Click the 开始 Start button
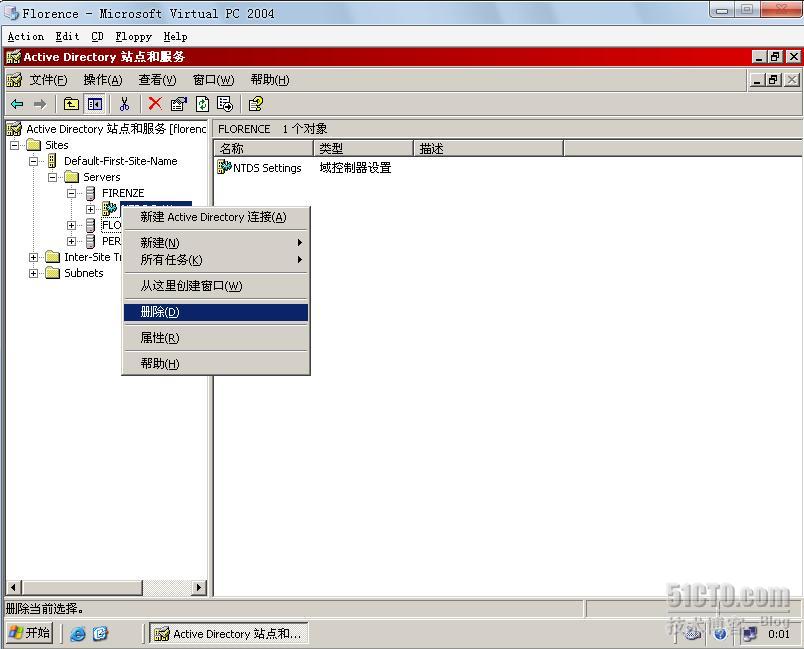 [30, 633]
